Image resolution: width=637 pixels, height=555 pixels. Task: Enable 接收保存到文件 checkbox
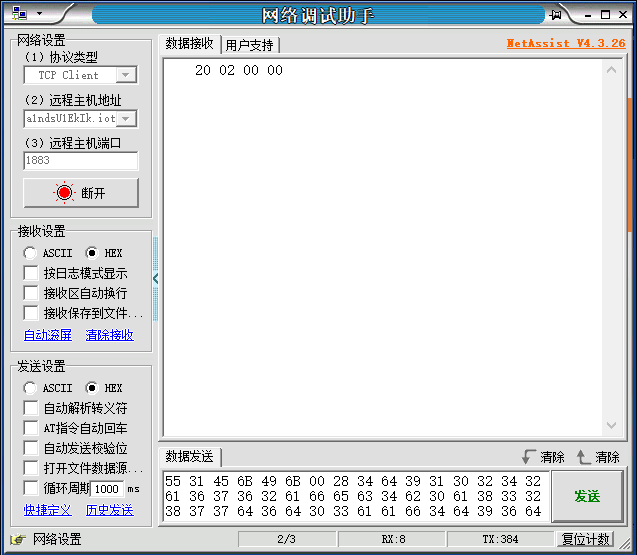tap(31, 313)
